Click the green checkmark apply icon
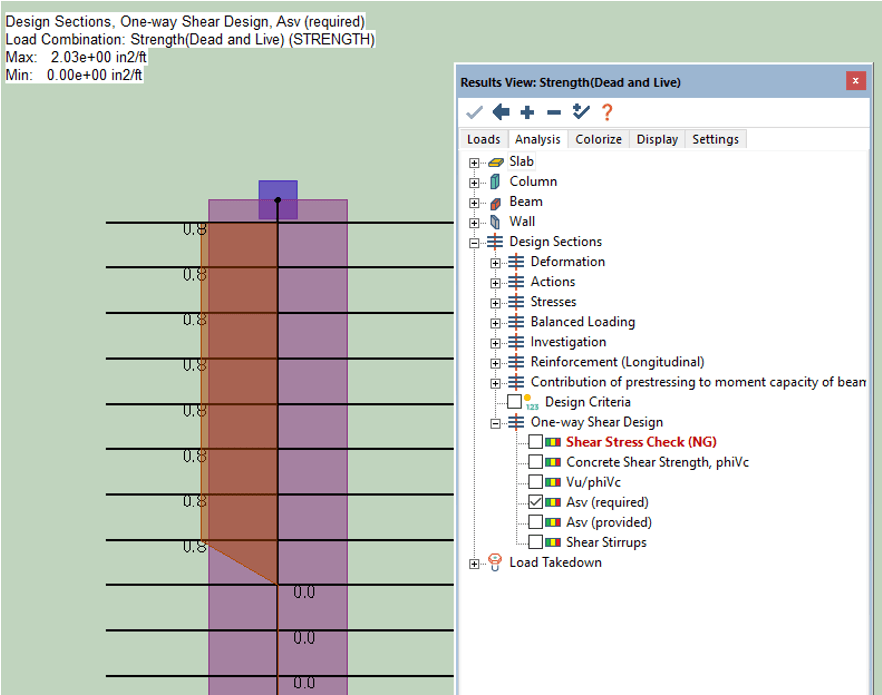The height and width of the screenshot is (695, 882). 474,112
